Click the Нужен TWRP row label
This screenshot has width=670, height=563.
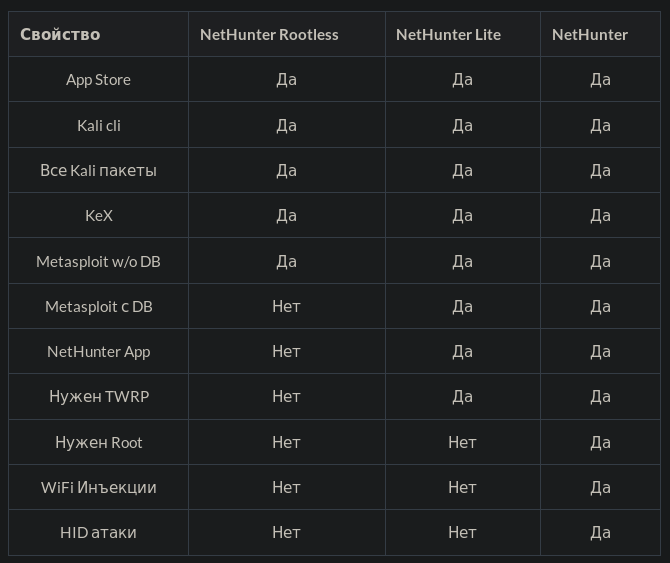click(x=98, y=396)
